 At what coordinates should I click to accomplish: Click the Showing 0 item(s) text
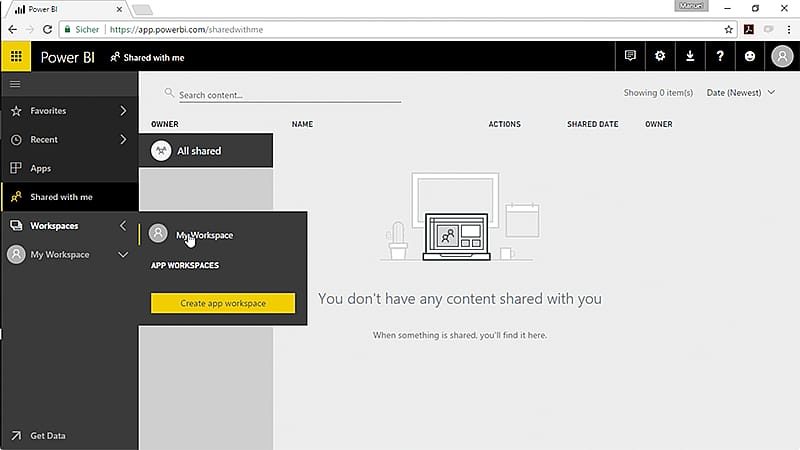click(x=658, y=92)
